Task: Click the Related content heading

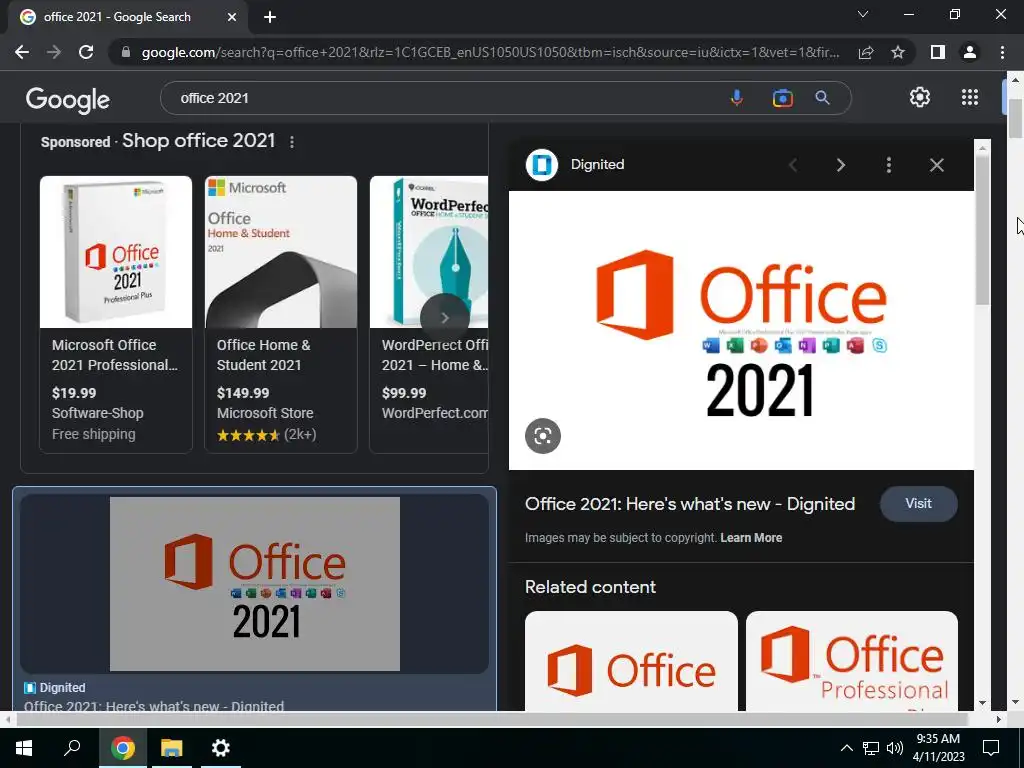Action: pos(590,587)
